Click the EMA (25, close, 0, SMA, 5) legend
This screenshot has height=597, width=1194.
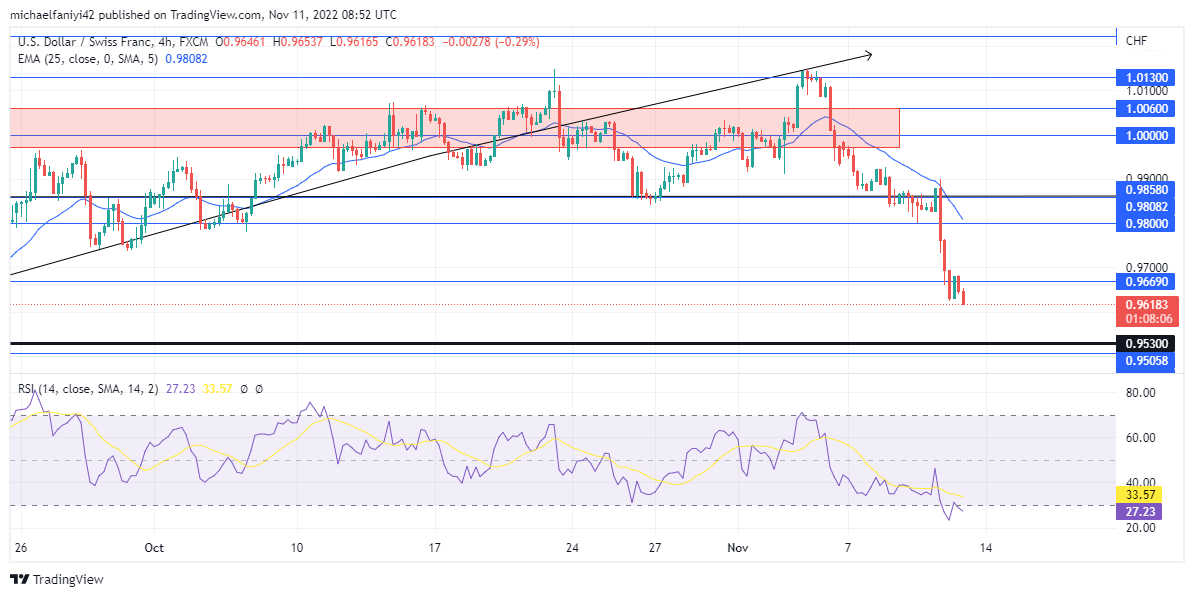[x=88, y=58]
